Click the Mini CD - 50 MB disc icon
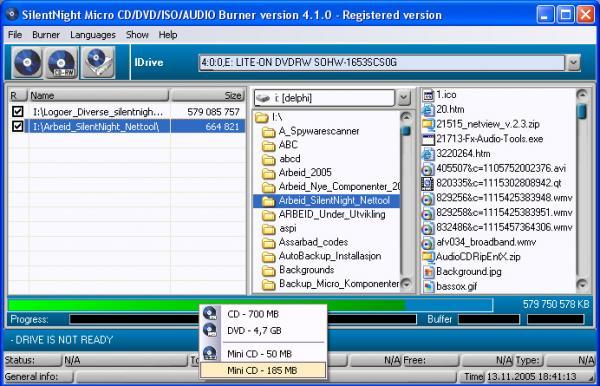 [x=210, y=353]
